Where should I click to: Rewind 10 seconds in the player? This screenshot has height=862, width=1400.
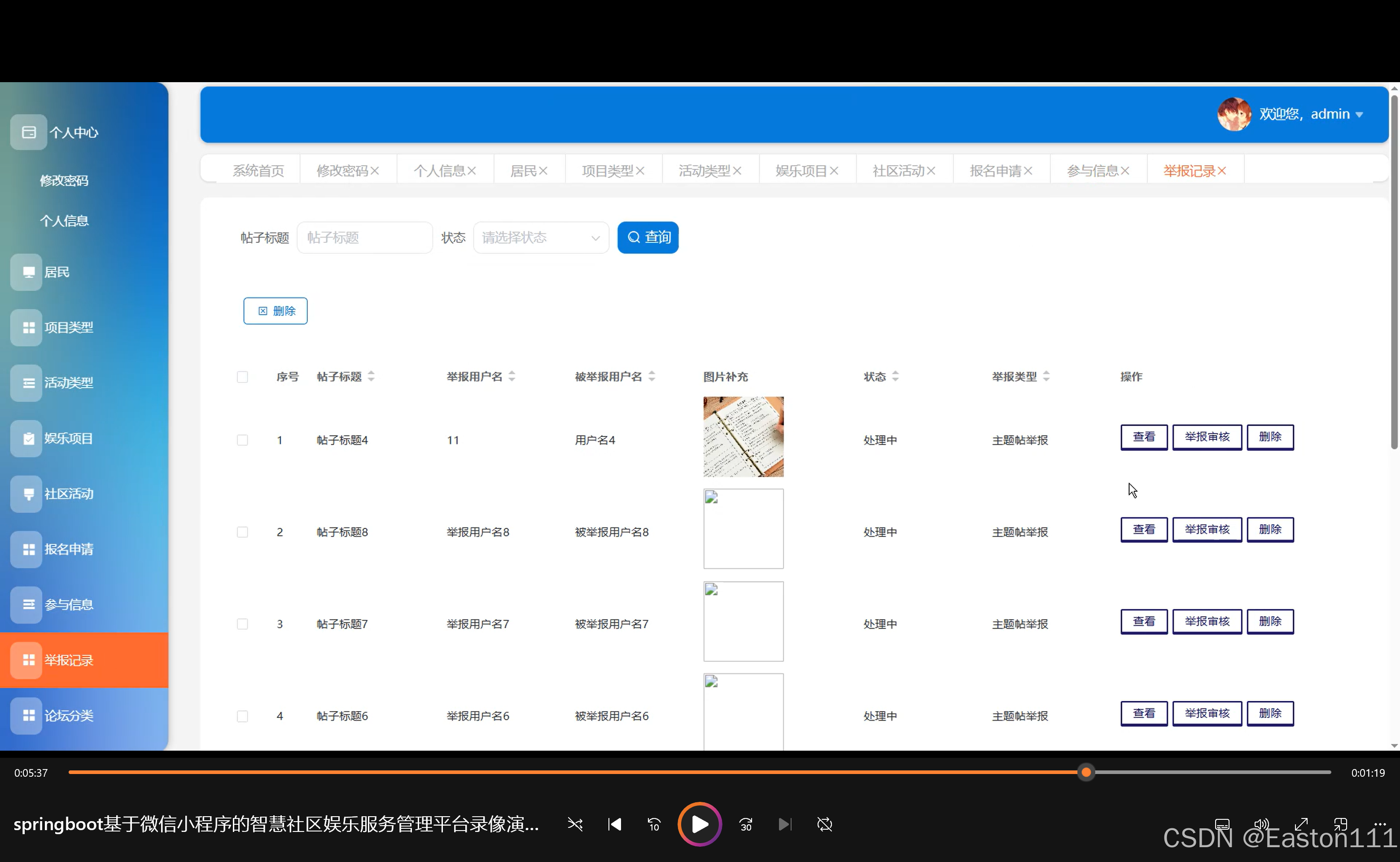(654, 824)
